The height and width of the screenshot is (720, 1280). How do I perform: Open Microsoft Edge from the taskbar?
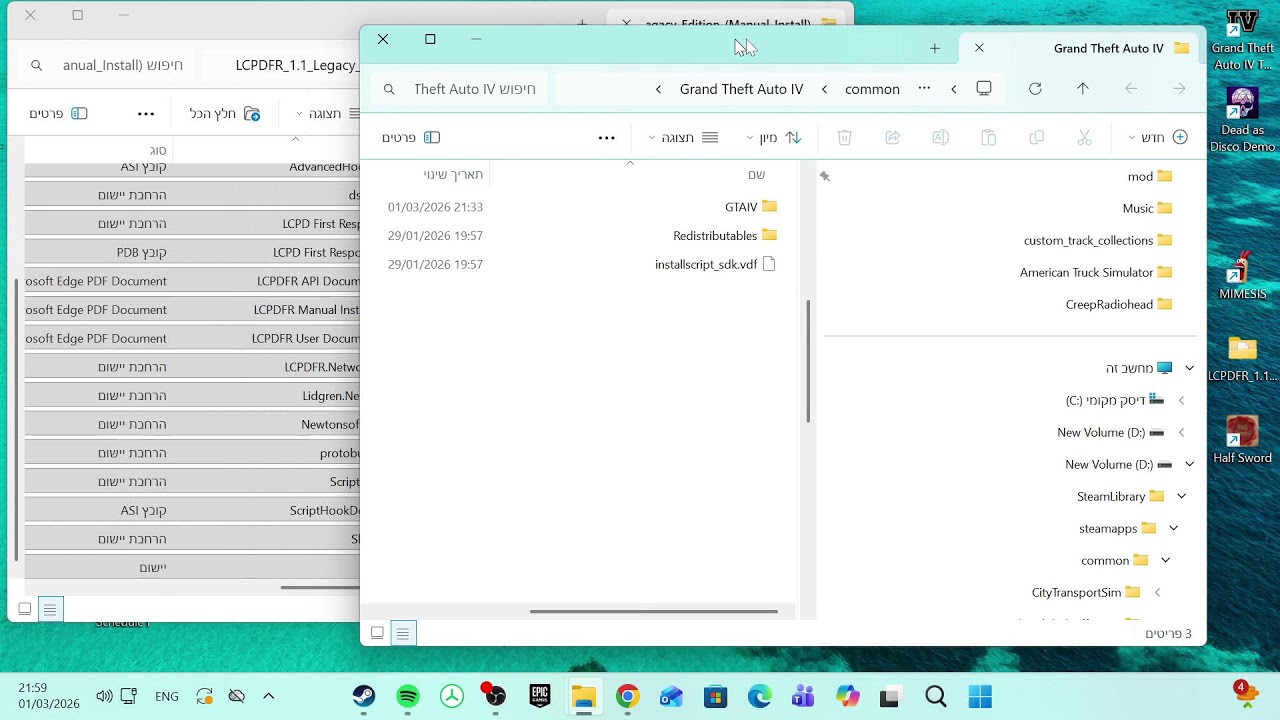[x=760, y=697]
